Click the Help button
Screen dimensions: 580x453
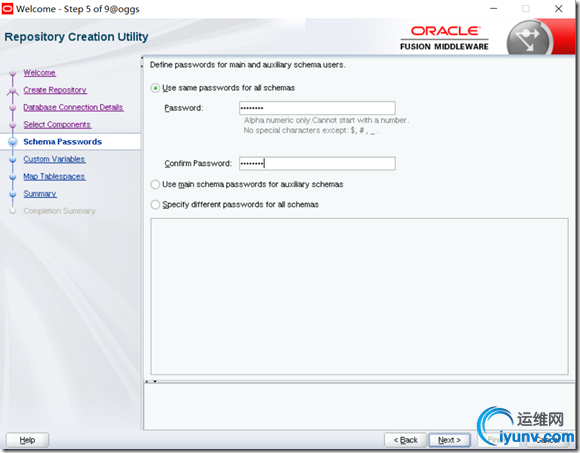(27, 440)
